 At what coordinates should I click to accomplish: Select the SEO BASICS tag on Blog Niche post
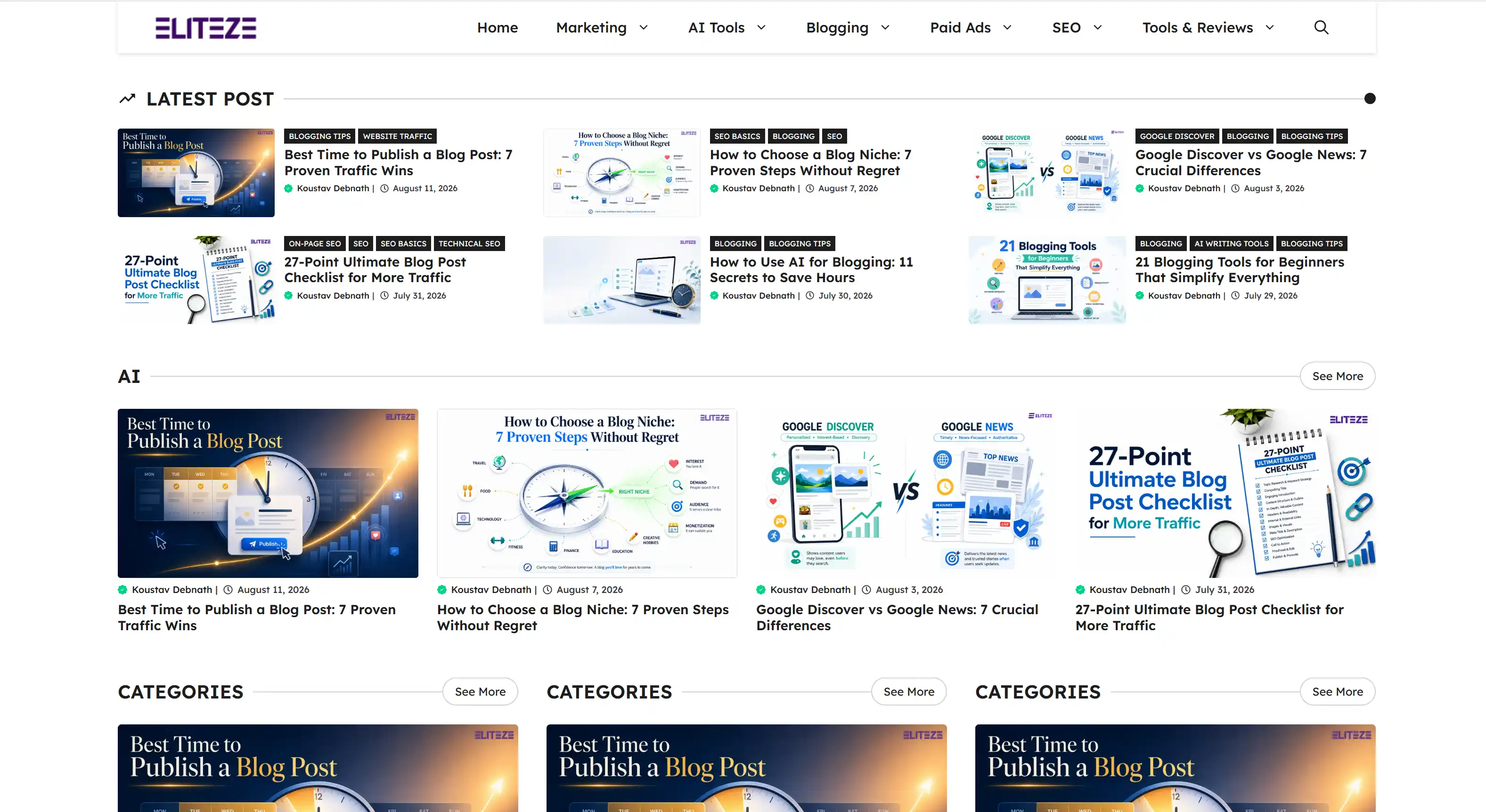pyautogui.click(x=737, y=136)
